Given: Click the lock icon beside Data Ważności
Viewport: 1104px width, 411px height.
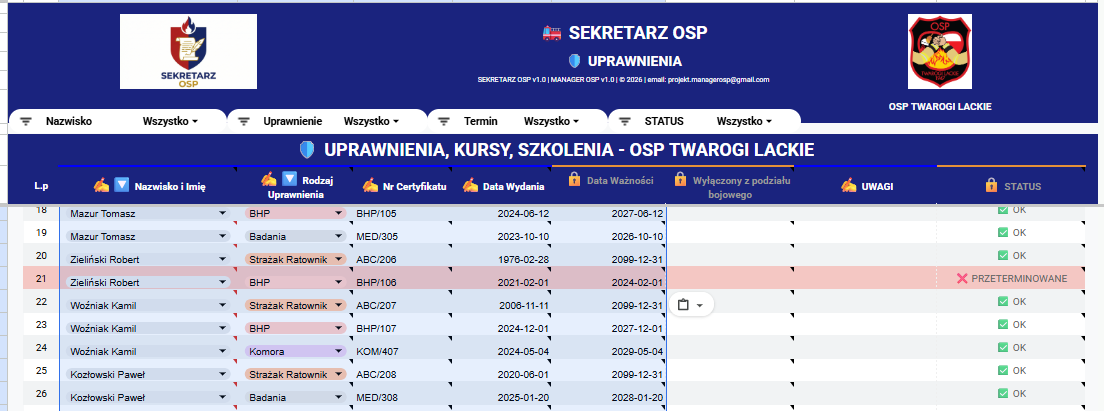Looking at the screenshot, I should pyautogui.click(x=575, y=180).
